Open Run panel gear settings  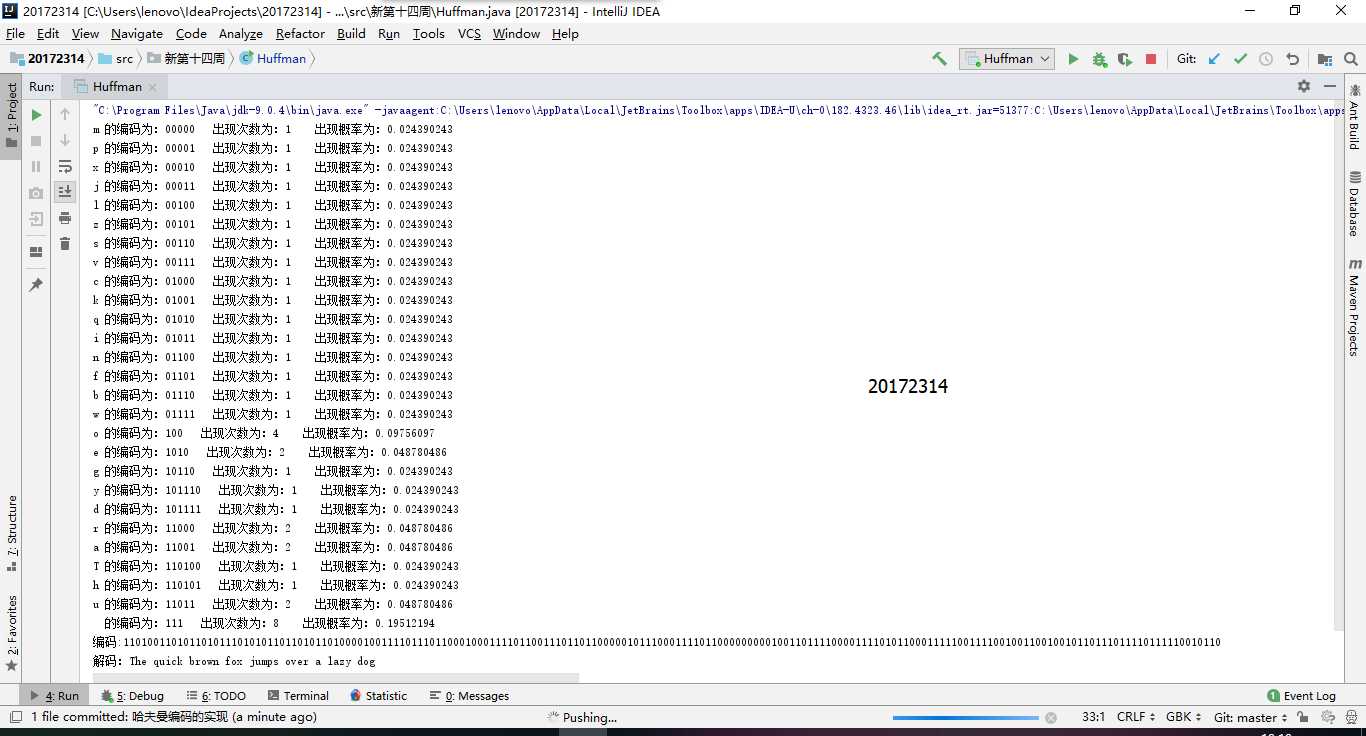click(x=1304, y=86)
